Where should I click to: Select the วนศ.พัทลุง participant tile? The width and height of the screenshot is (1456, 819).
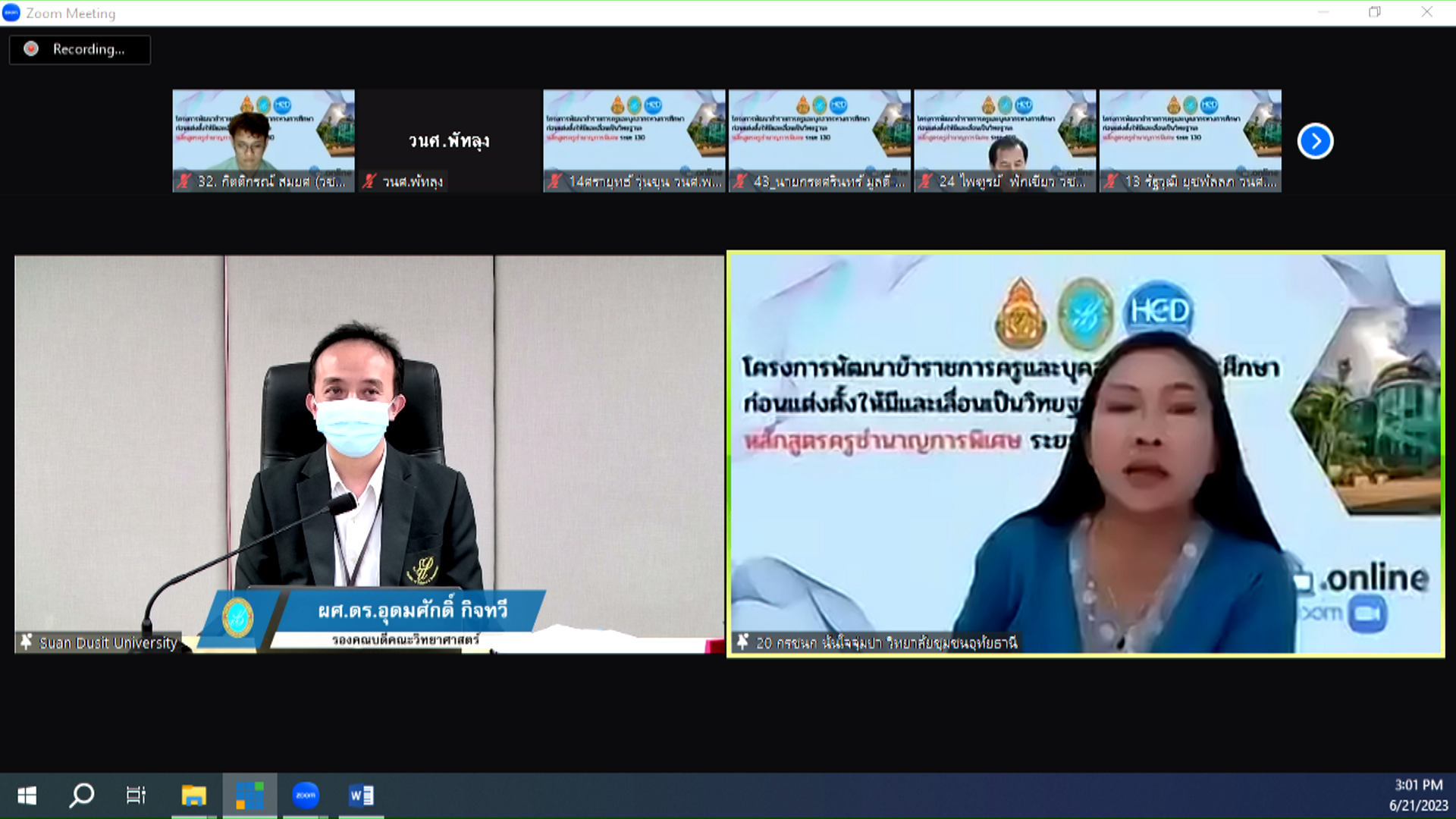449,140
